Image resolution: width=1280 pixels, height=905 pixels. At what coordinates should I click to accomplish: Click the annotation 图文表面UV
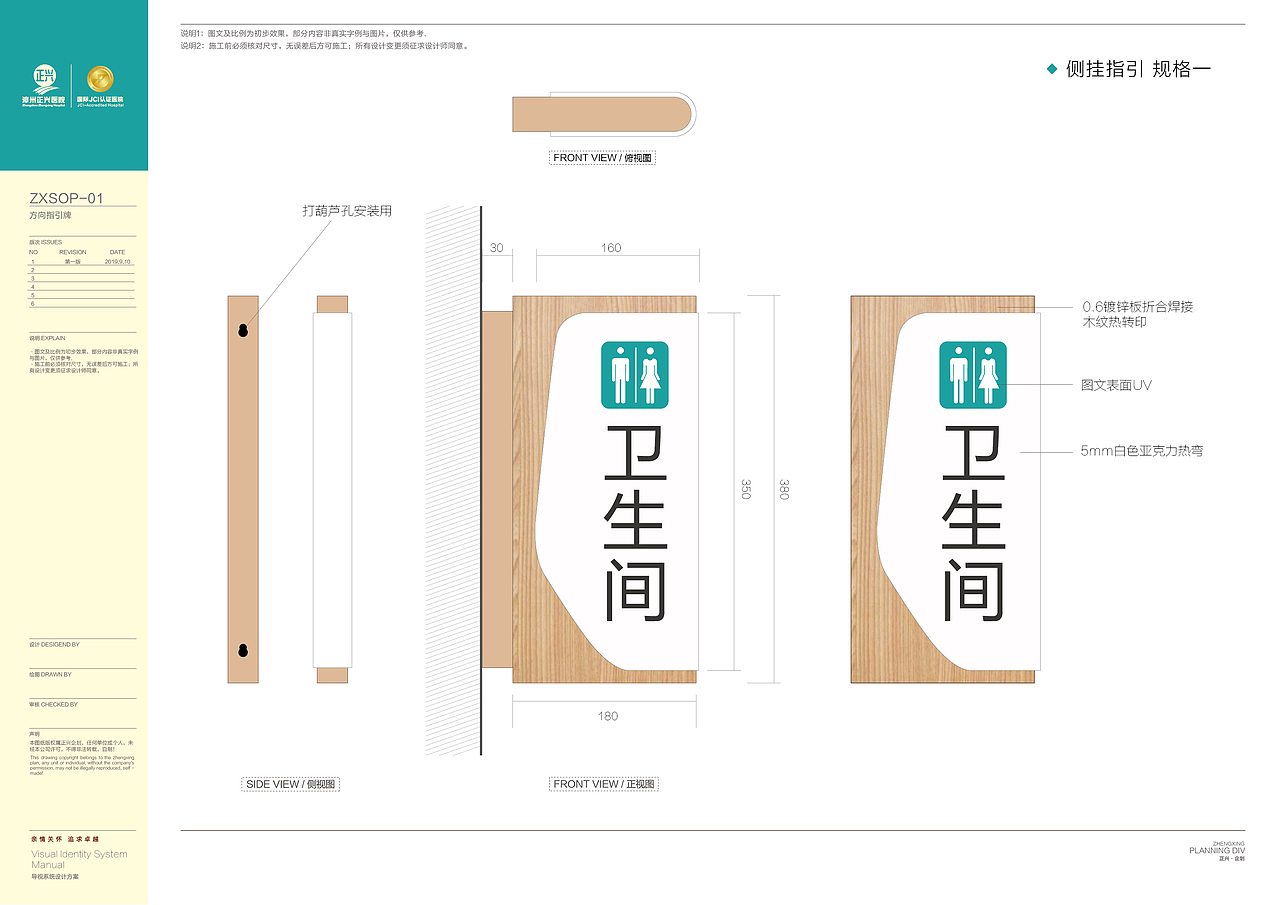coord(1117,385)
